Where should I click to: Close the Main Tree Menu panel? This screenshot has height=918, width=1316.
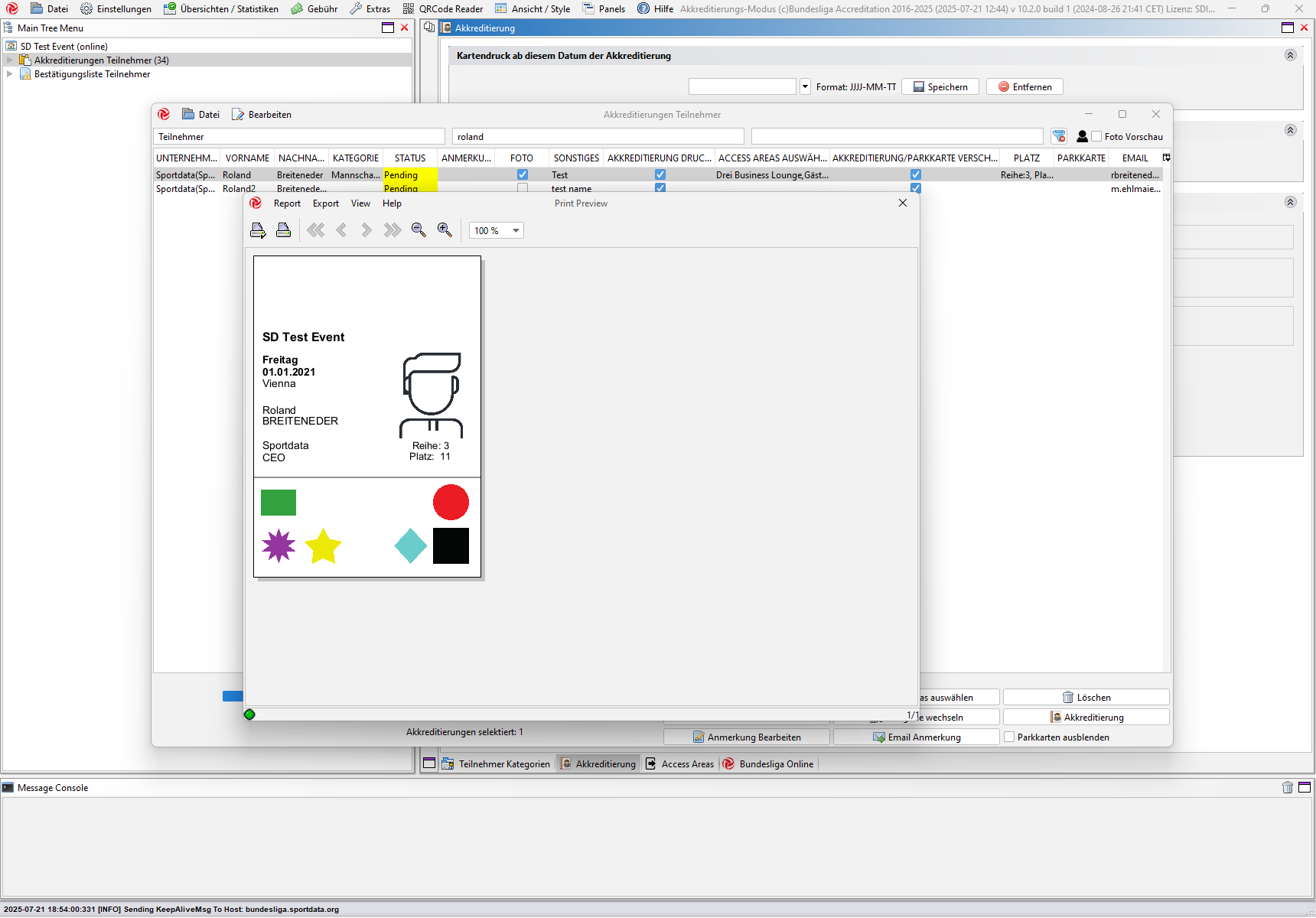click(404, 28)
